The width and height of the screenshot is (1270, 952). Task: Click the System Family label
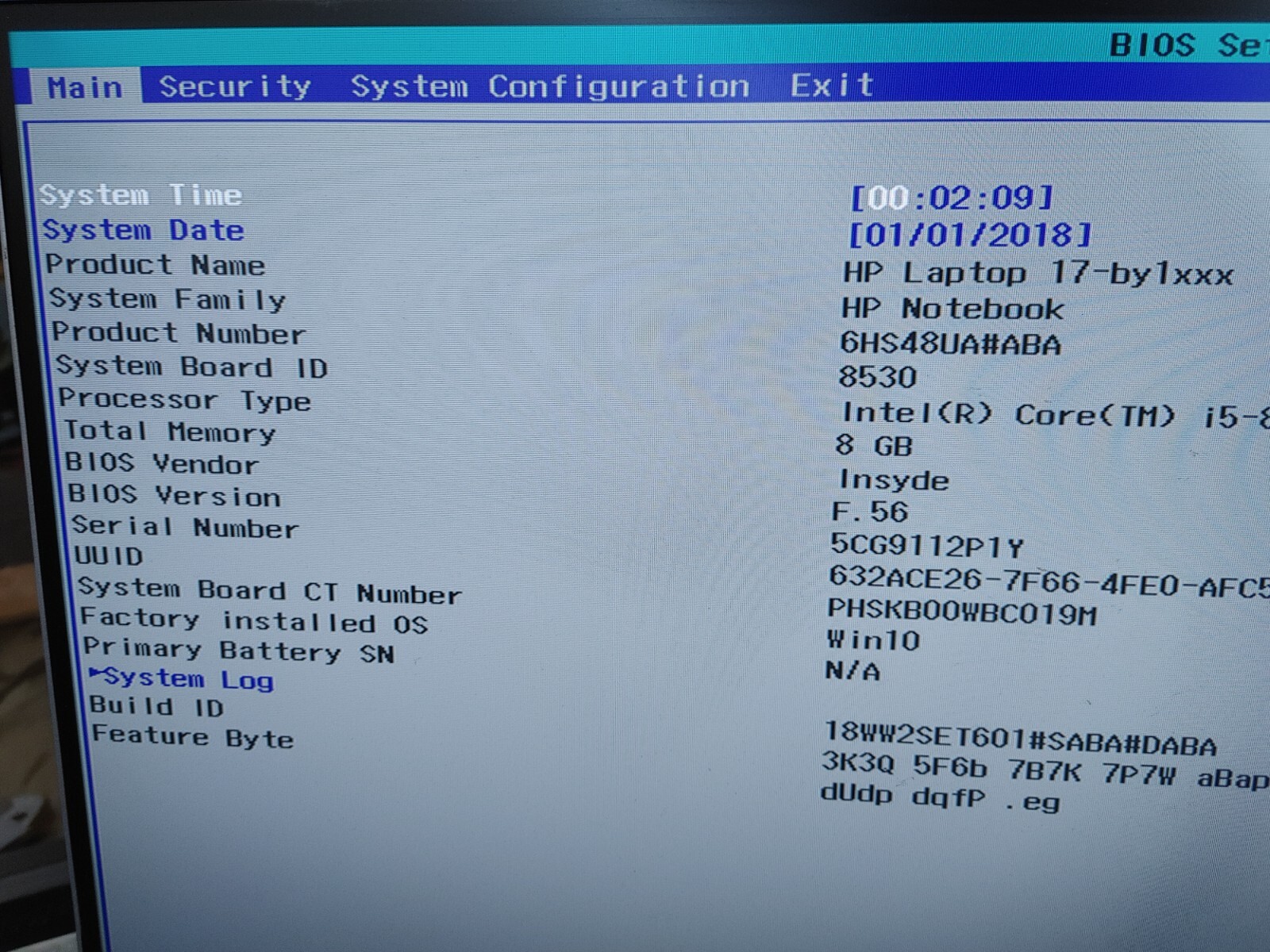pyautogui.click(x=167, y=299)
